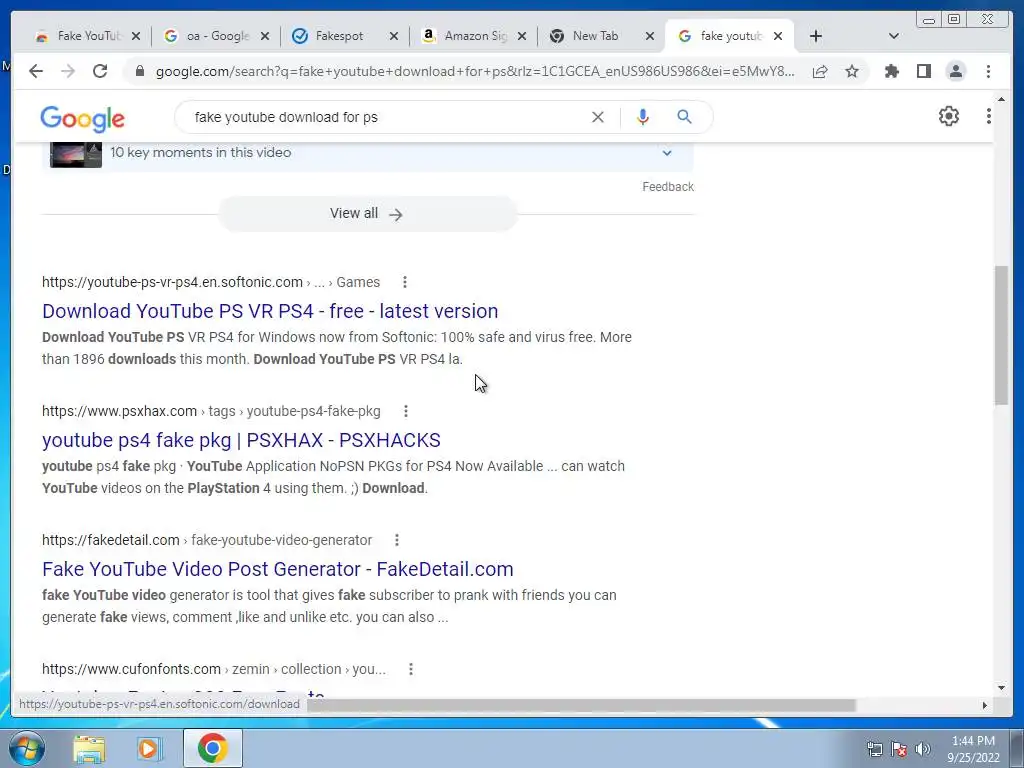Click the browser forward arrow
Image resolution: width=1024 pixels, height=768 pixels.
[68, 71]
